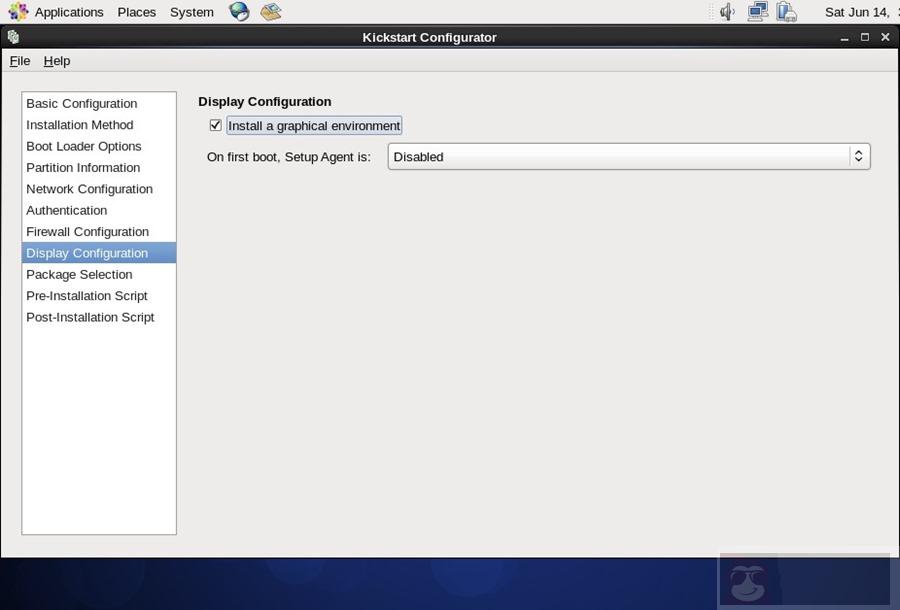This screenshot has height=610, width=900.
Task: Open the File menu
Action: (x=19, y=60)
